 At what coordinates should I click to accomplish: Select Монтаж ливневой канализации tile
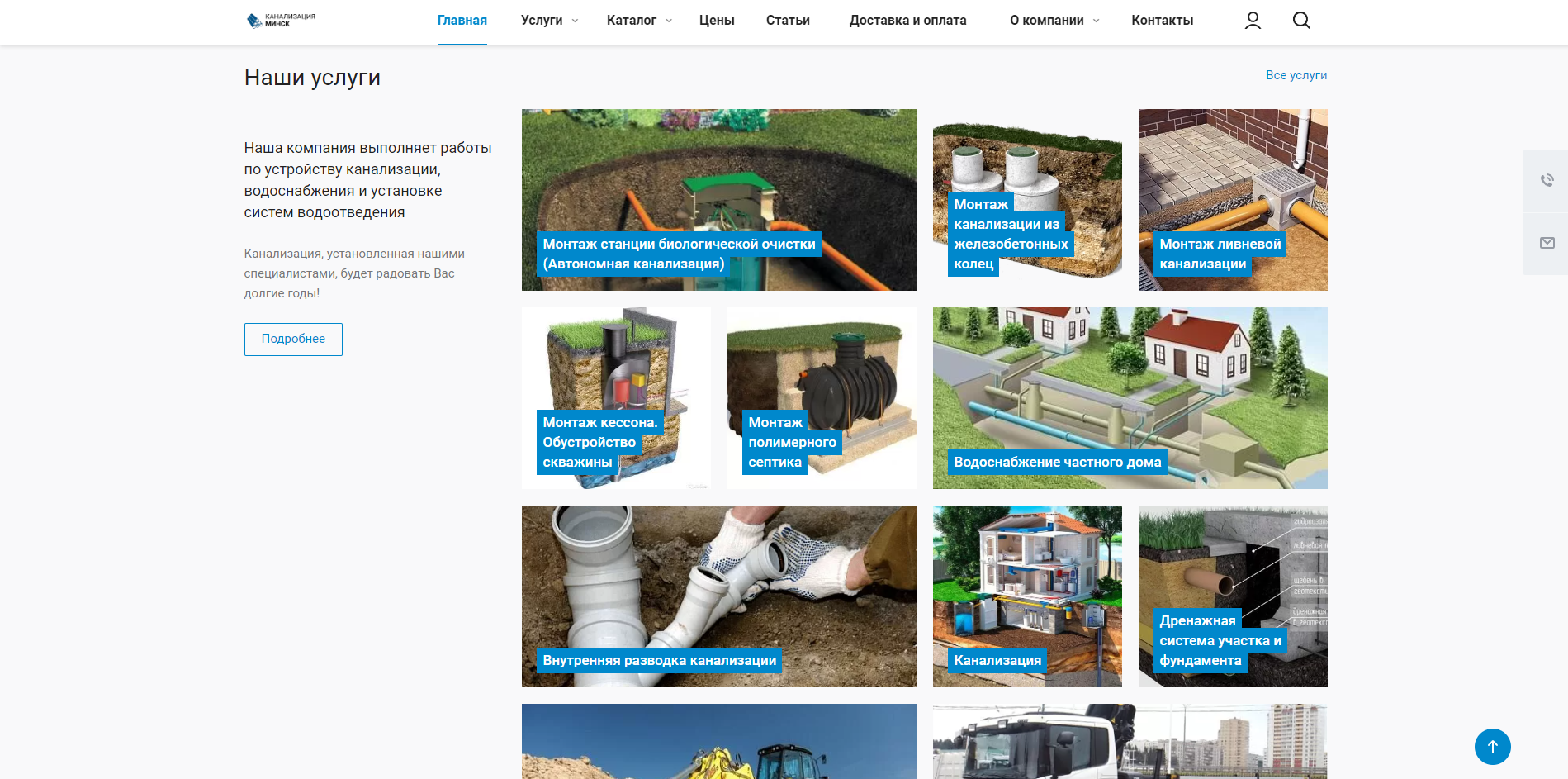pyautogui.click(x=1232, y=200)
